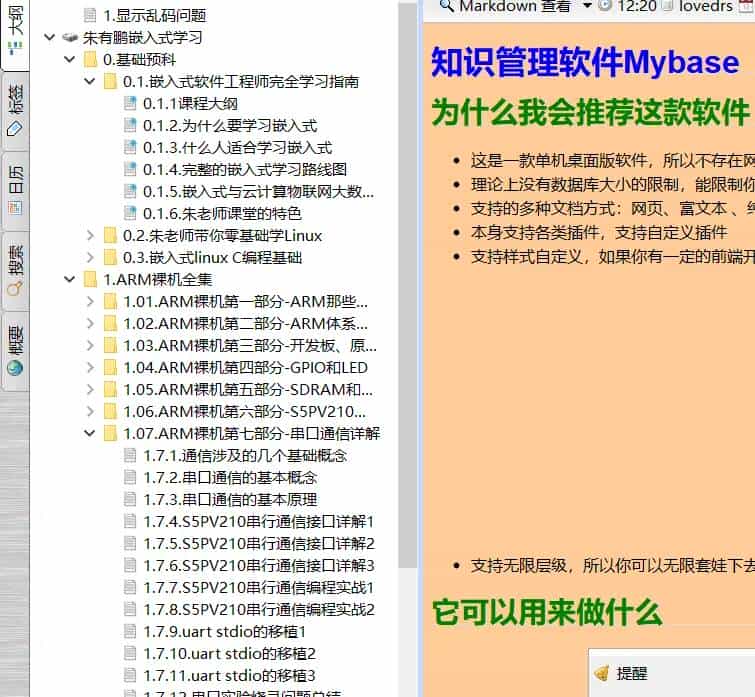Switch to the 大纲 outline side tab
The height and width of the screenshot is (697, 755).
(x=15, y=33)
